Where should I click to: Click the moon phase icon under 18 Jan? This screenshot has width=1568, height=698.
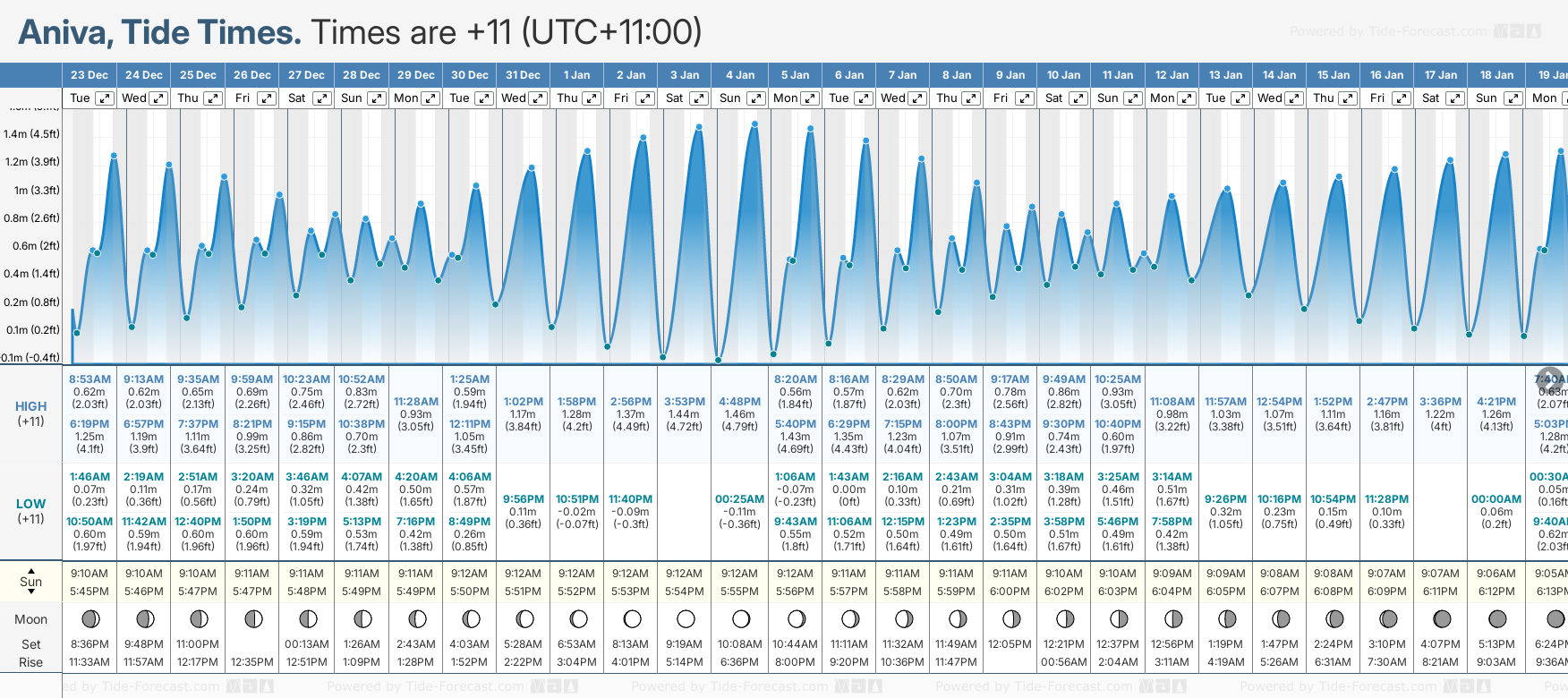coord(1496,618)
